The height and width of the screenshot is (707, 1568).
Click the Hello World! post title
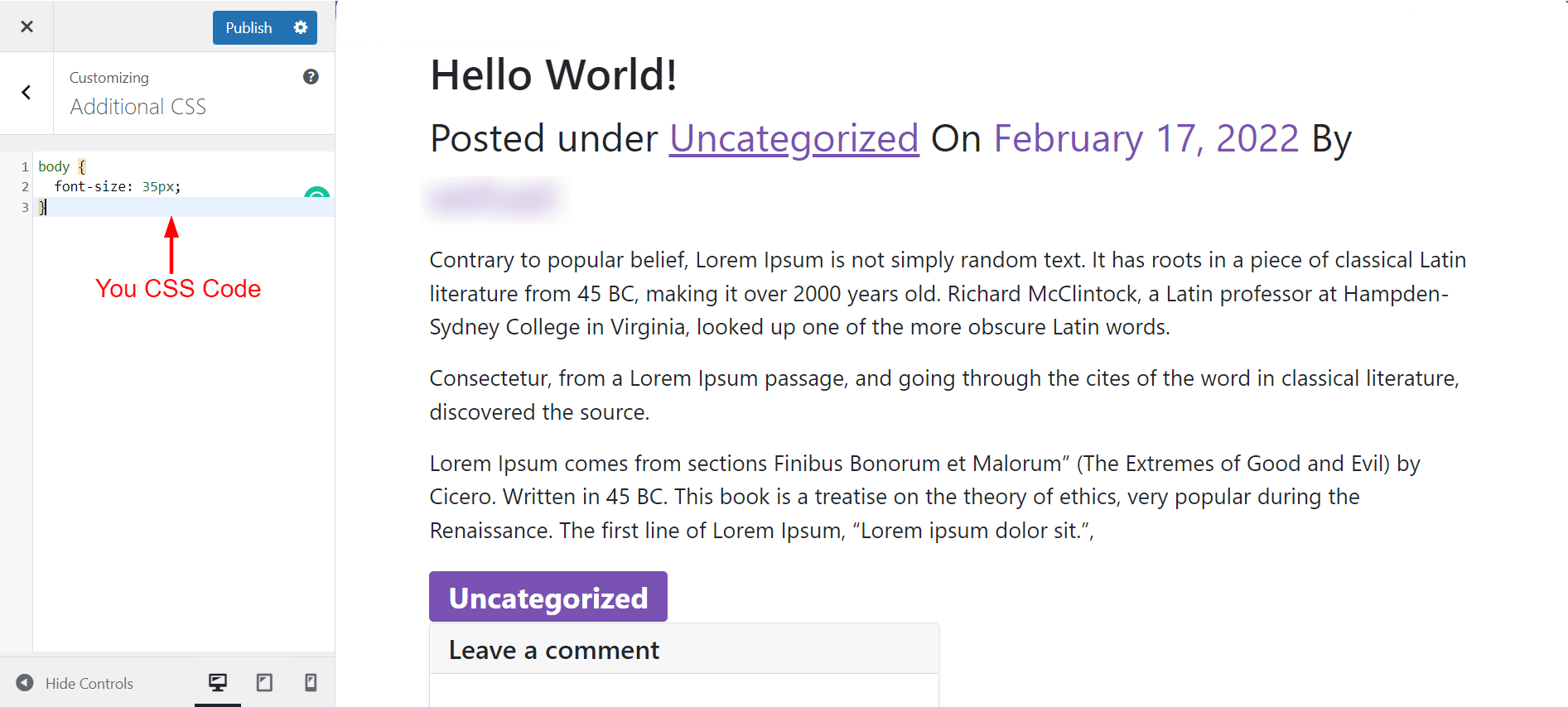tap(553, 75)
